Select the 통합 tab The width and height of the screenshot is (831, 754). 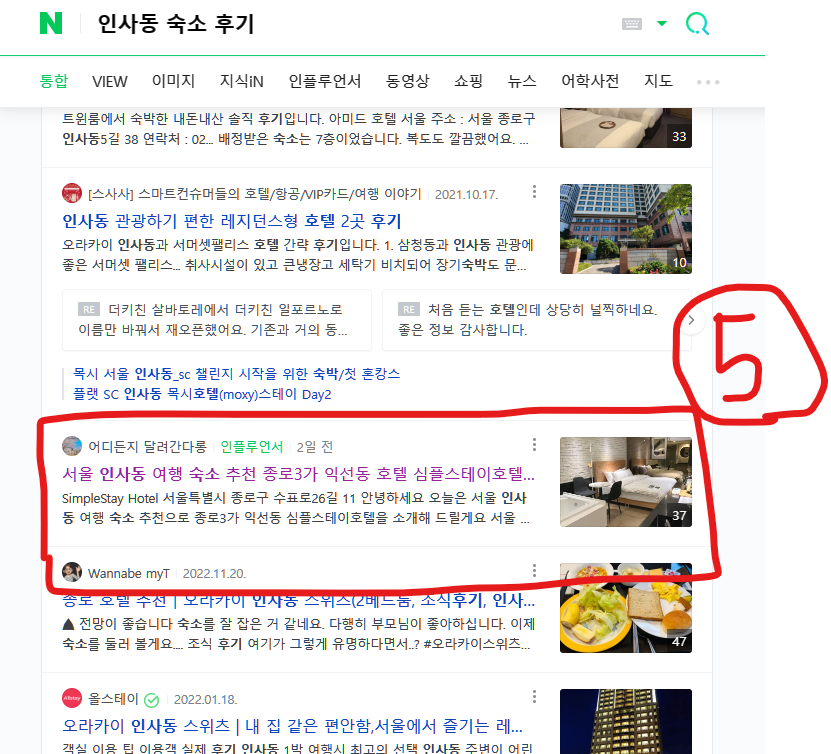pos(54,81)
